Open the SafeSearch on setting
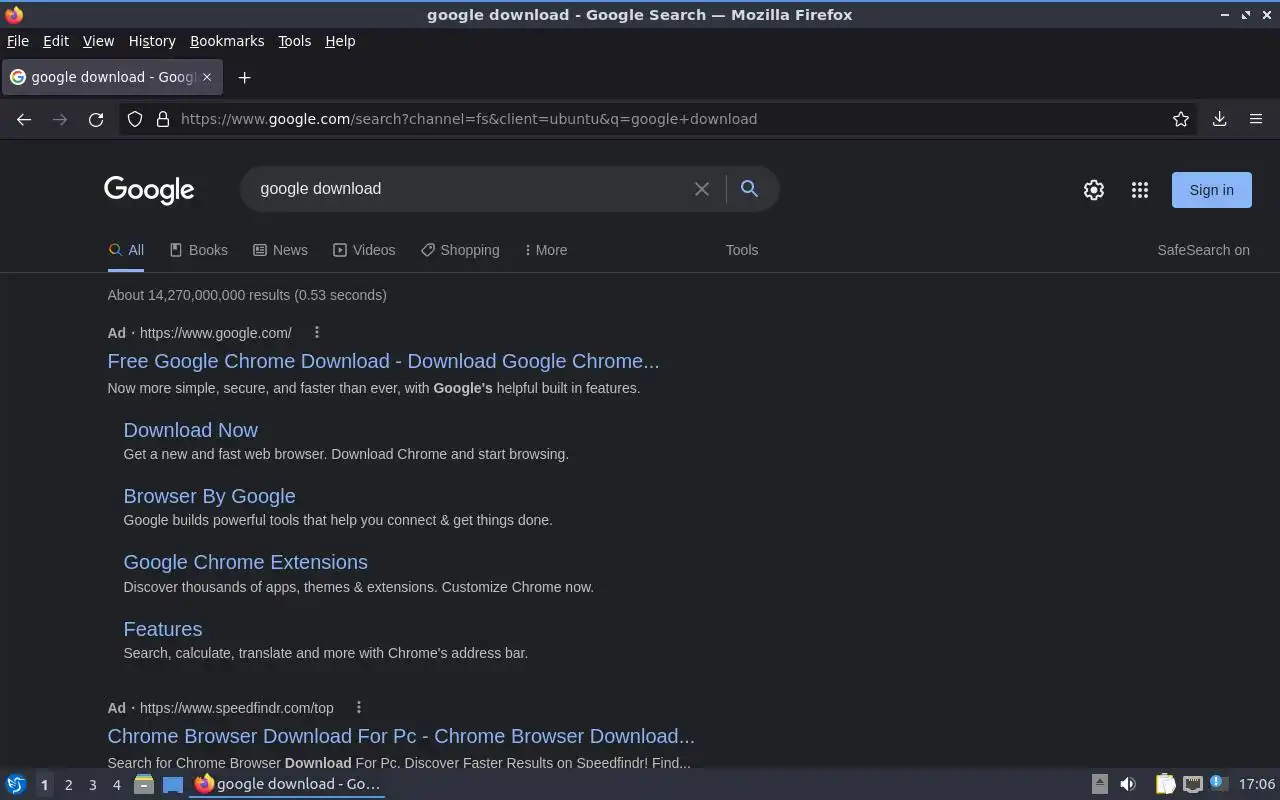 [1203, 250]
